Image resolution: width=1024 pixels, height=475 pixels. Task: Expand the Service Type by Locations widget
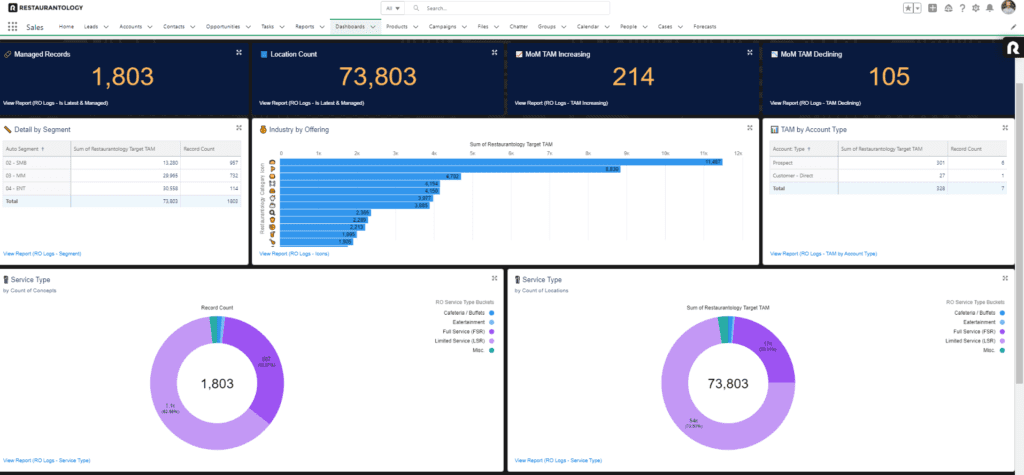(x=1006, y=278)
